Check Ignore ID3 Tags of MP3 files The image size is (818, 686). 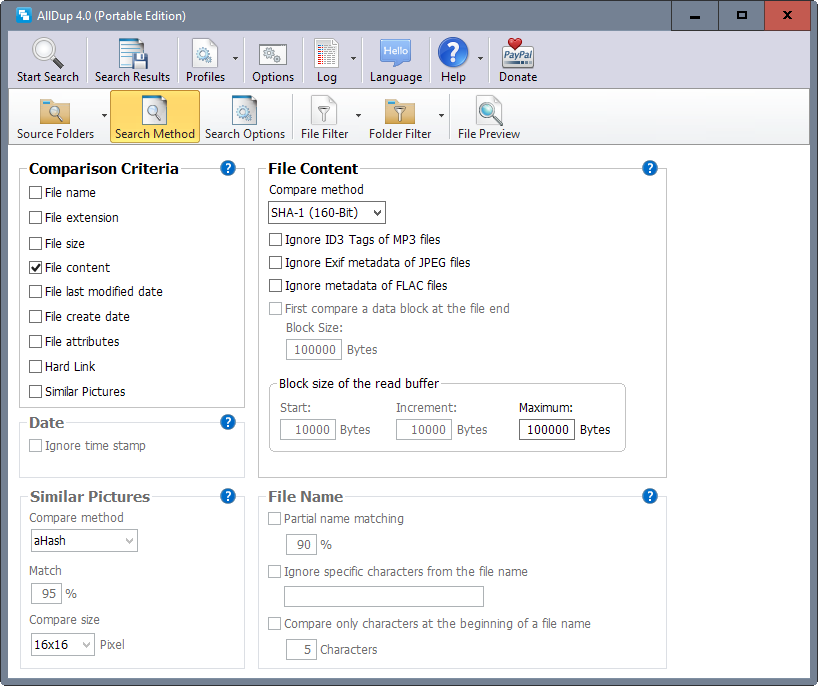click(275, 239)
